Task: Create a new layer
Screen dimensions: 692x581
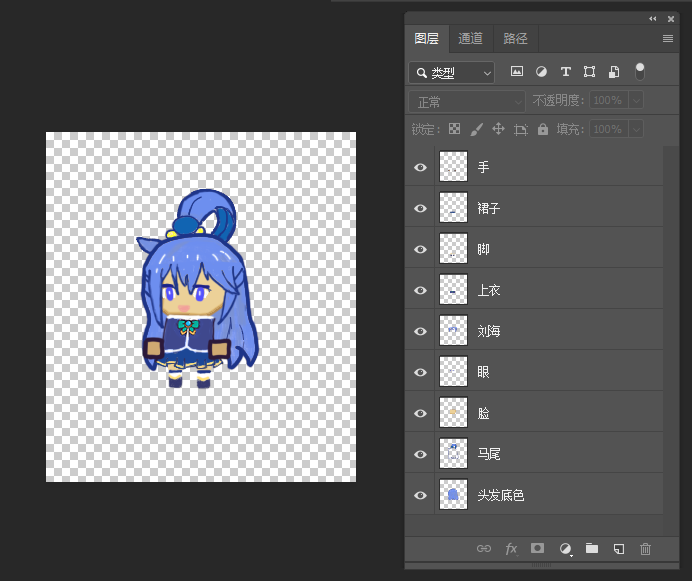Action: pyautogui.click(x=619, y=549)
